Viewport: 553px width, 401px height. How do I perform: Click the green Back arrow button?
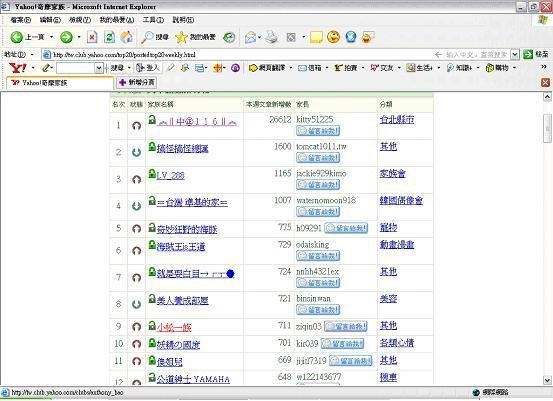pyautogui.click(x=16, y=37)
